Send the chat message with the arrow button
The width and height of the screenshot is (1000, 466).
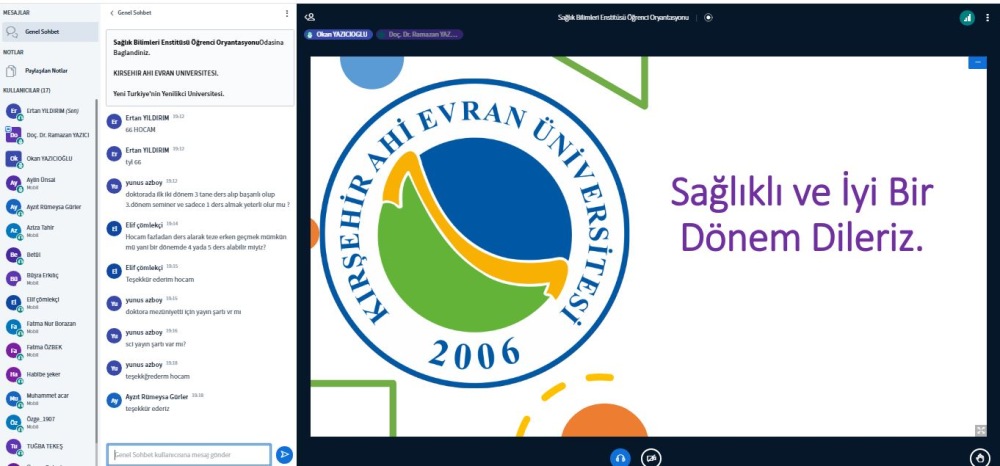[284, 455]
